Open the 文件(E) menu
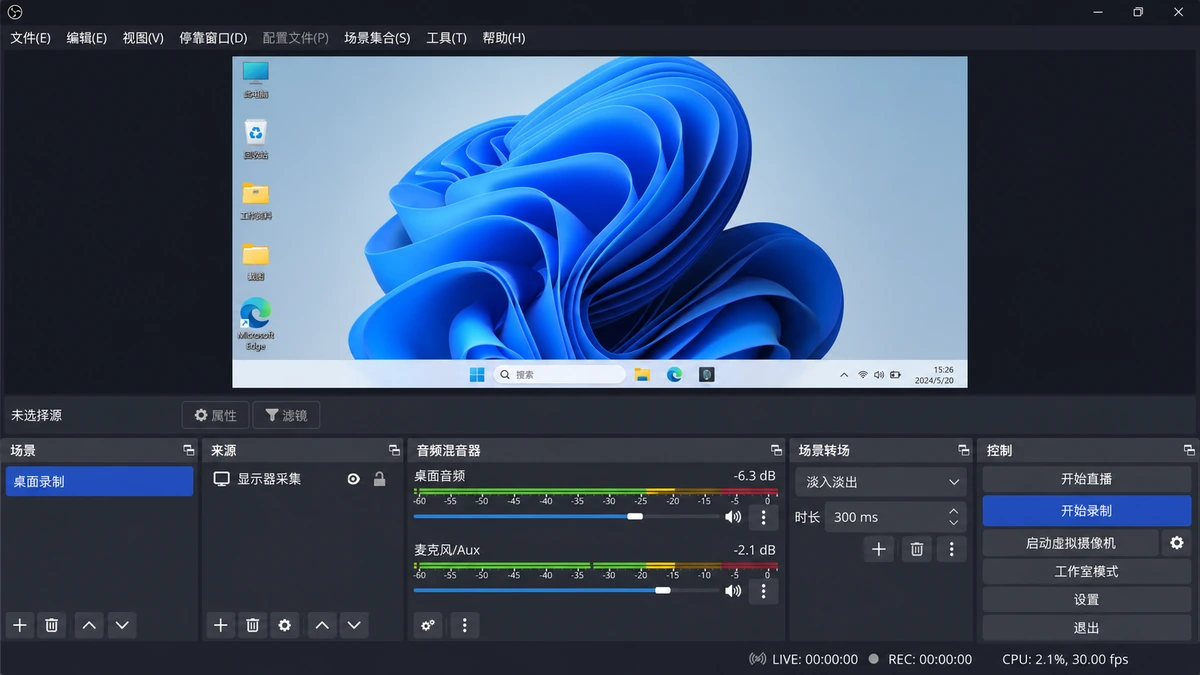 pyautogui.click(x=30, y=38)
